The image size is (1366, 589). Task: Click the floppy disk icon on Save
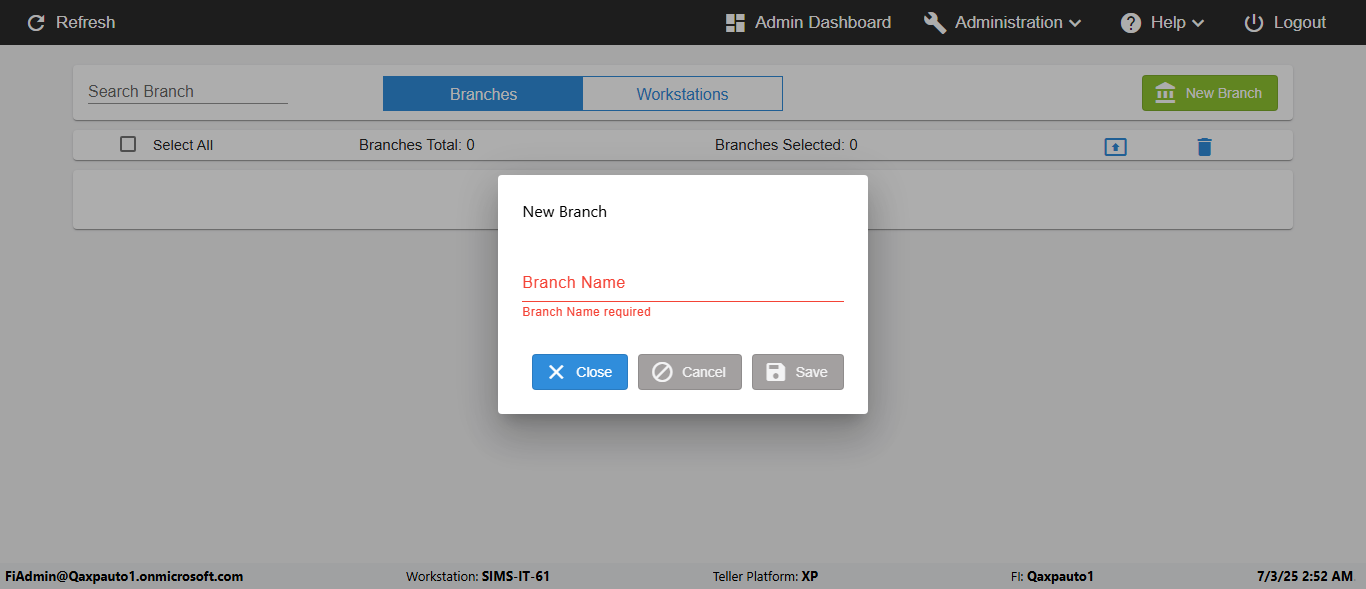pos(775,372)
